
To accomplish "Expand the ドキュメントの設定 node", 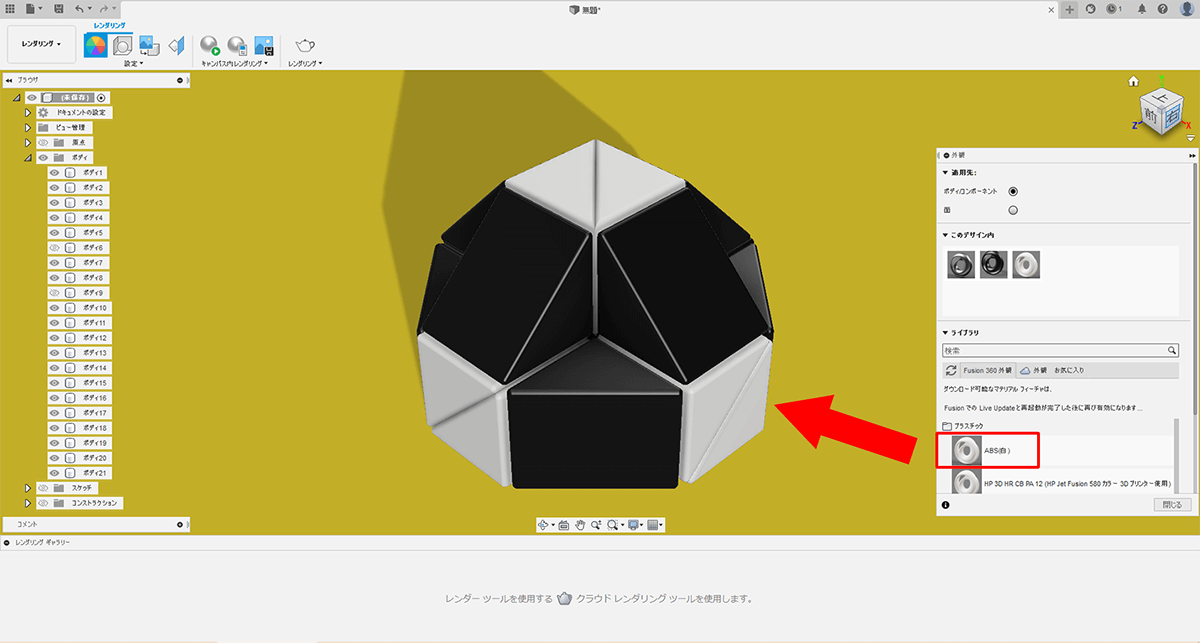I will [x=29, y=113].
